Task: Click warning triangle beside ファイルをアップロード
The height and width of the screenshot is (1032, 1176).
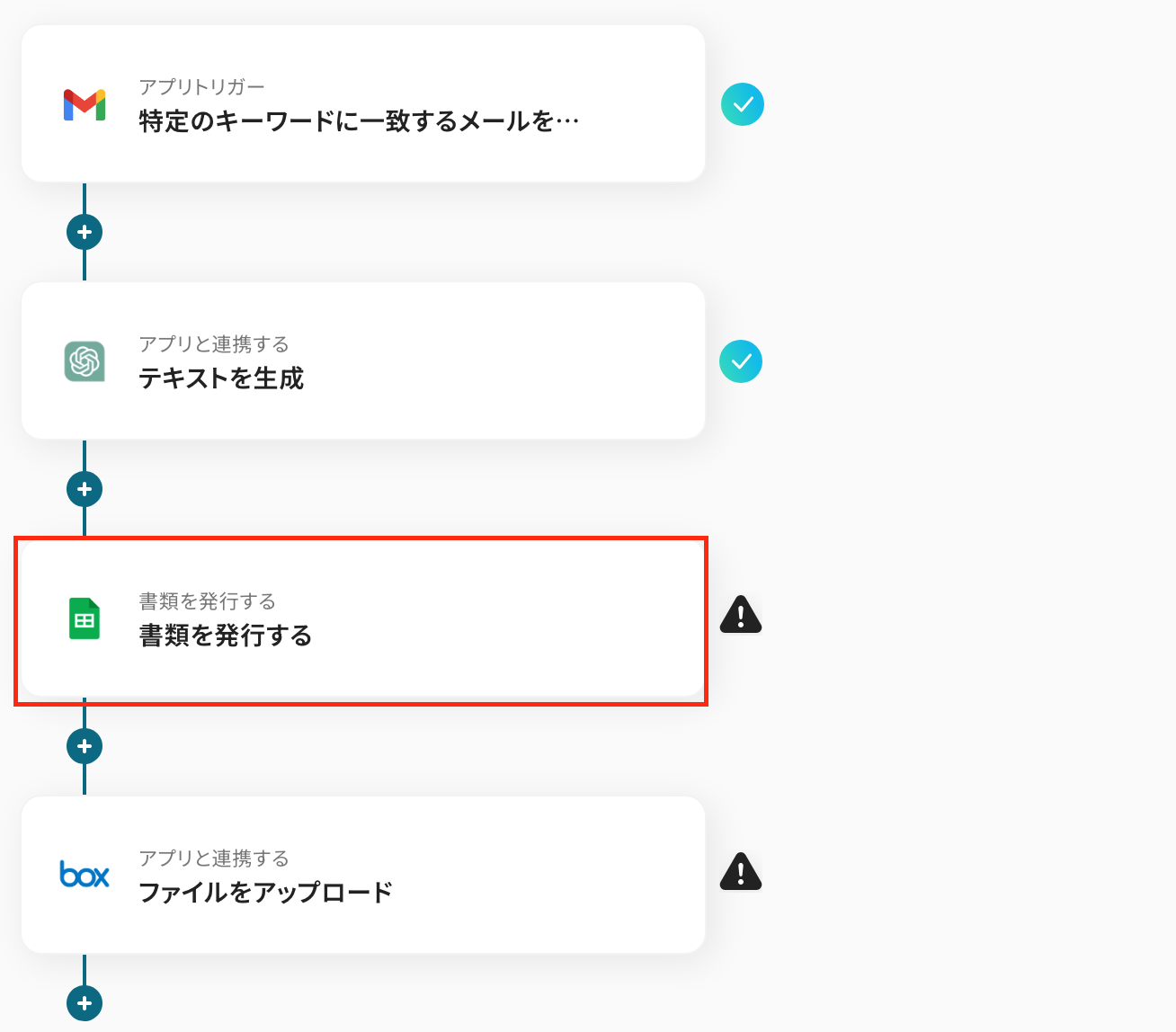Action: pyautogui.click(x=741, y=872)
